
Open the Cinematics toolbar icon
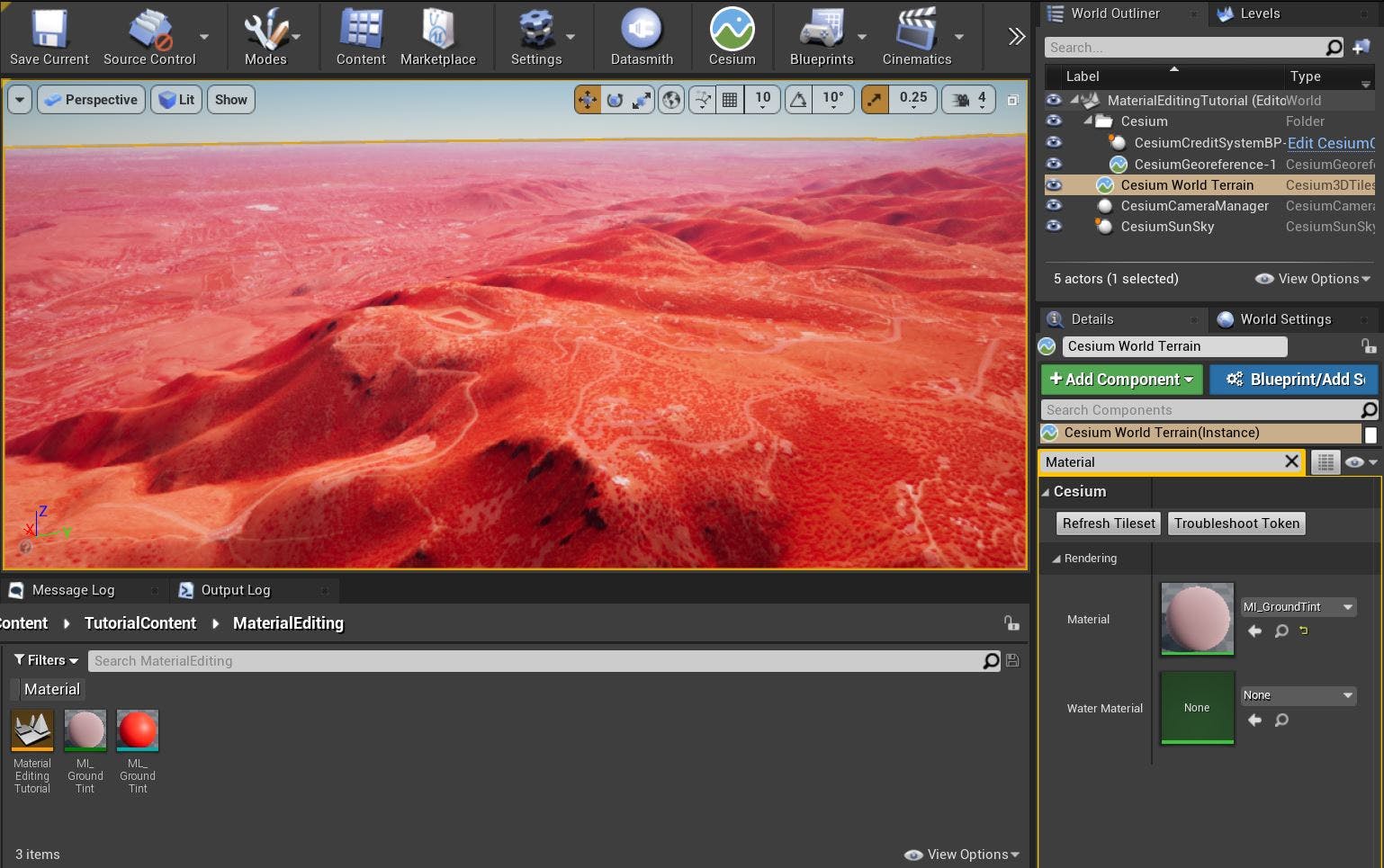point(918,36)
